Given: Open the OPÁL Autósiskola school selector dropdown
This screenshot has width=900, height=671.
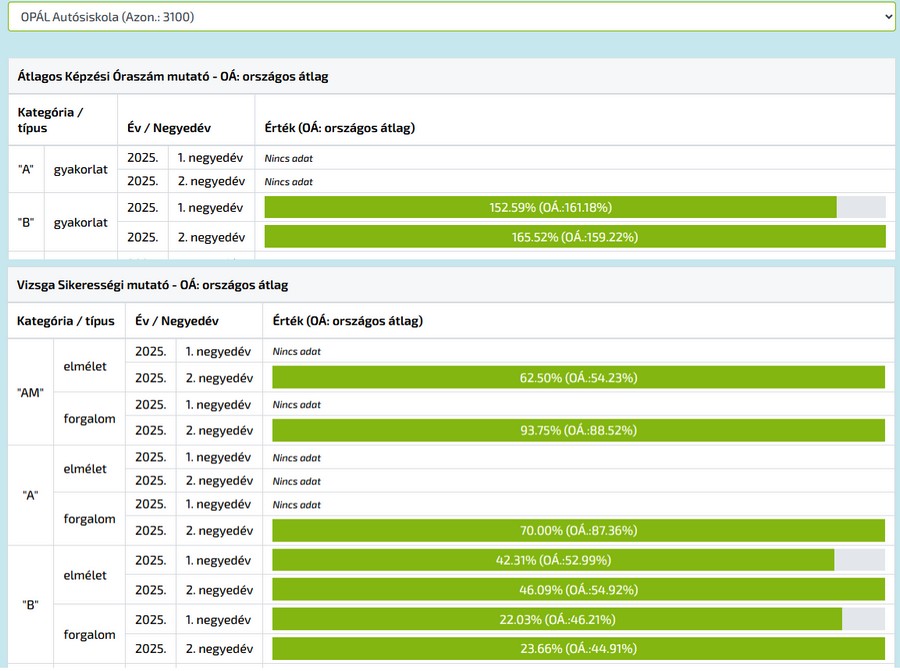Looking at the screenshot, I should pos(450,17).
